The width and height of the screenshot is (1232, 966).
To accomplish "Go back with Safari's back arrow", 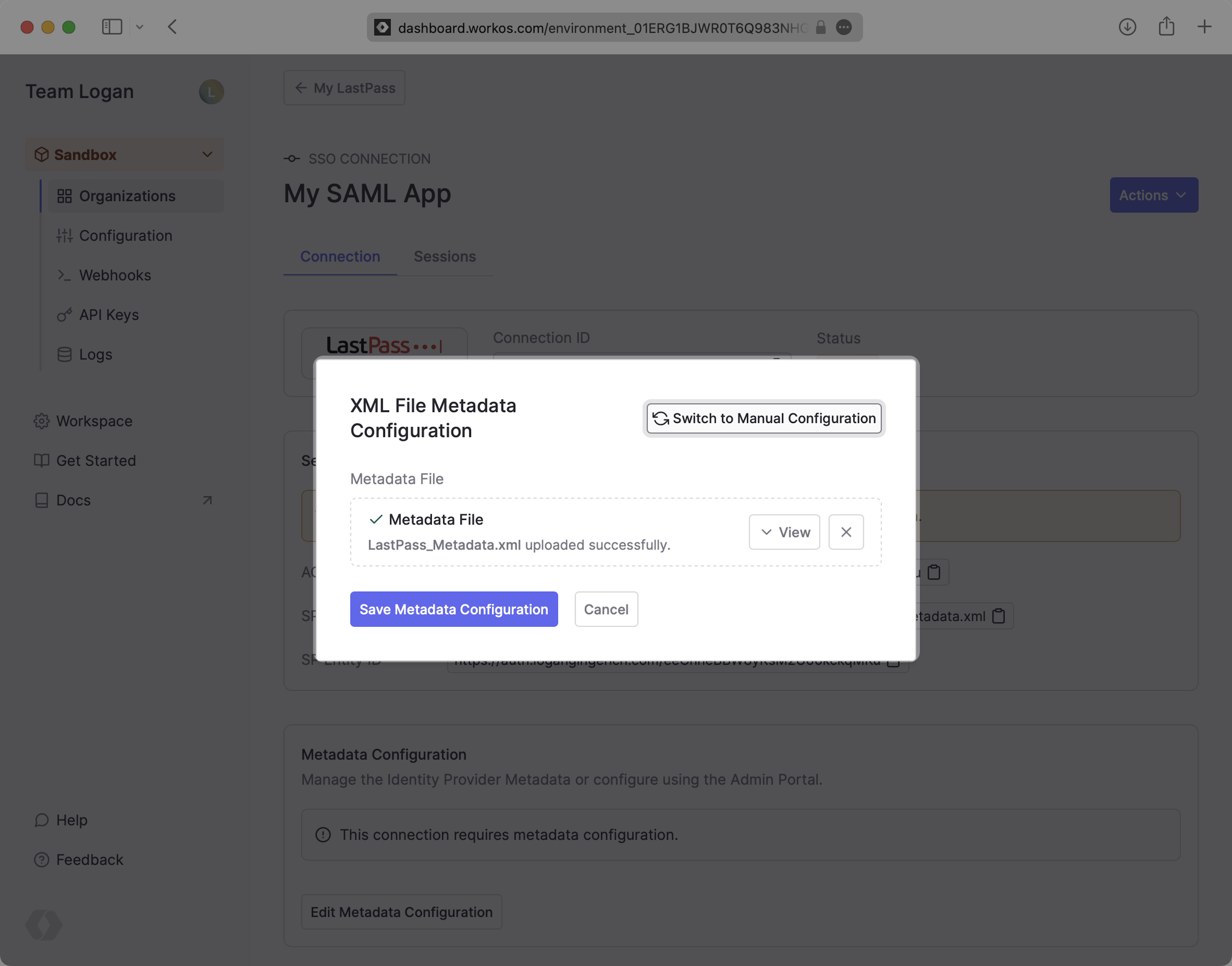I will pyautogui.click(x=173, y=27).
